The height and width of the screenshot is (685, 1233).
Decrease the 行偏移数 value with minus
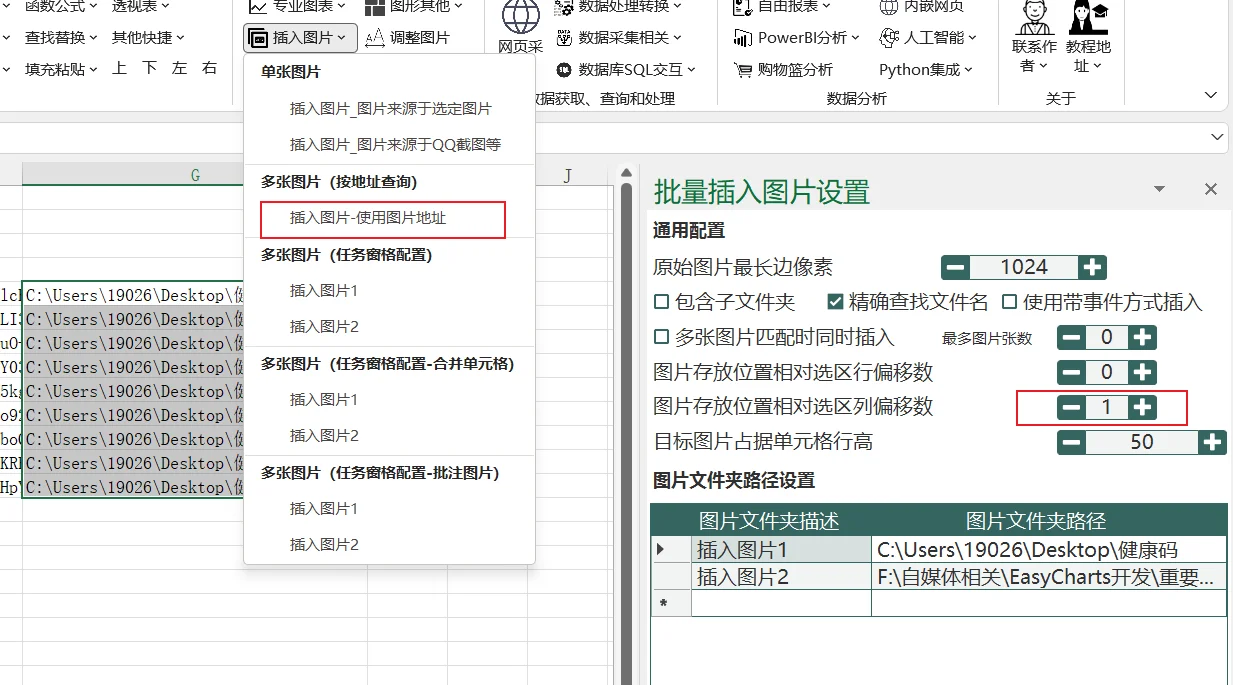[1072, 372]
